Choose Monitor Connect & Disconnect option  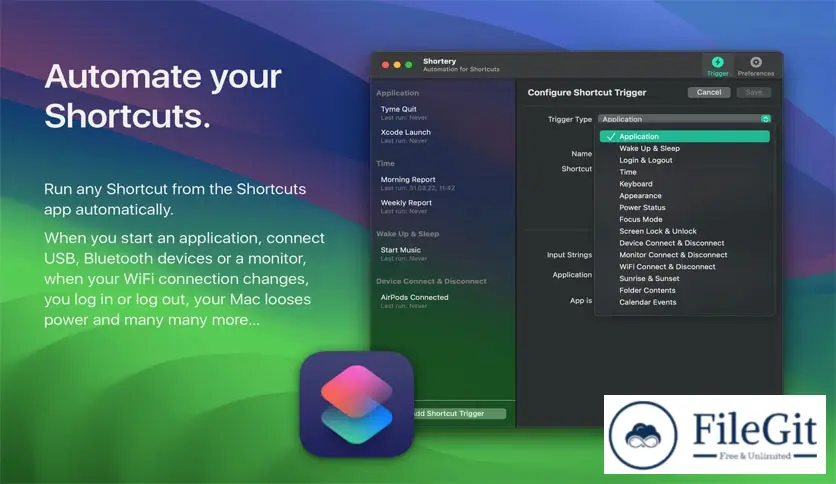[673, 255]
